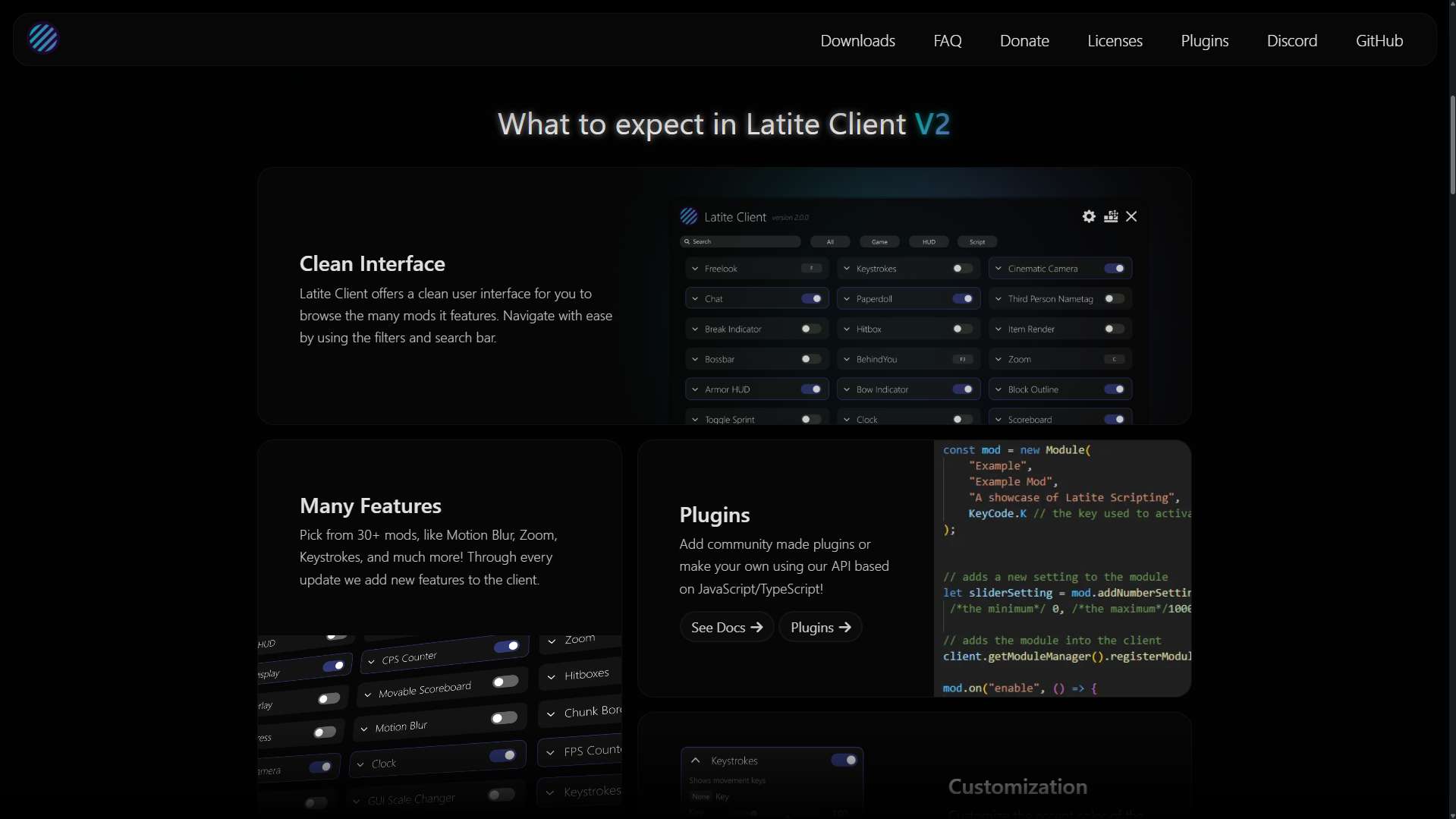The image size is (1456, 819).
Task: Collapse Keystrokes in Customization card
Action: pyautogui.click(x=695, y=760)
